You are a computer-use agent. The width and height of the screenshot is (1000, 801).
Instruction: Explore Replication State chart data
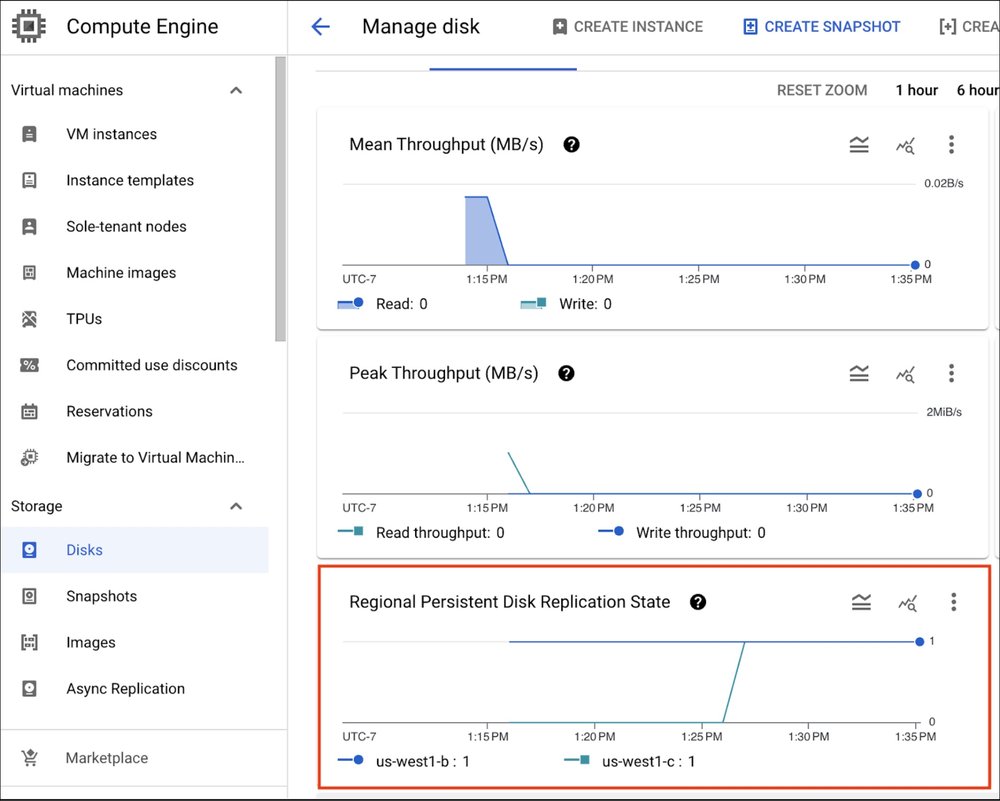coord(907,603)
